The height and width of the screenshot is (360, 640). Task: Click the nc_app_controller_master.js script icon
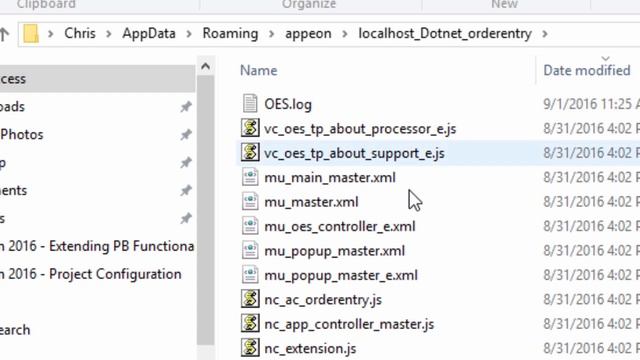point(250,323)
